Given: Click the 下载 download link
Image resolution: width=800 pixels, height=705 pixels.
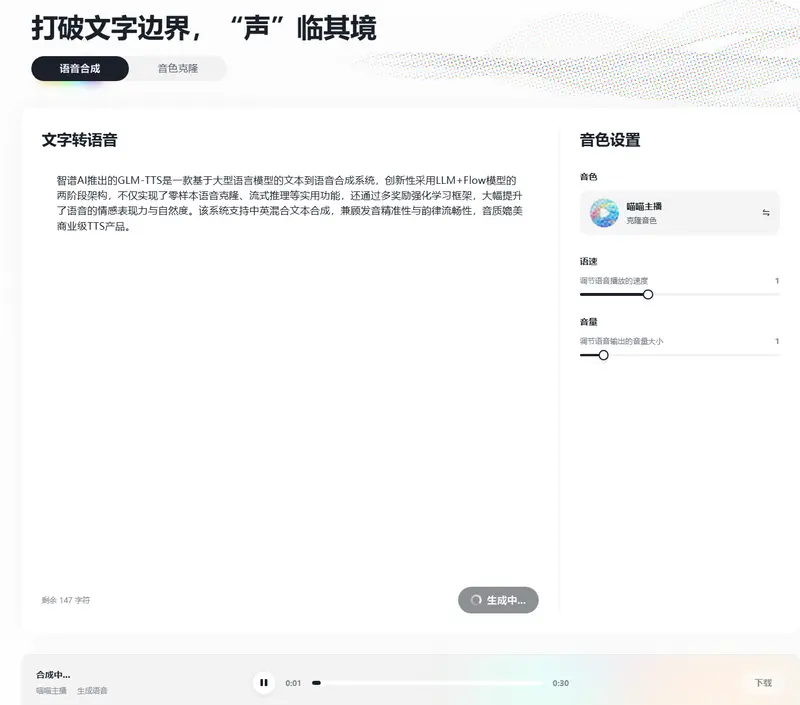Looking at the screenshot, I should (x=765, y=681).
